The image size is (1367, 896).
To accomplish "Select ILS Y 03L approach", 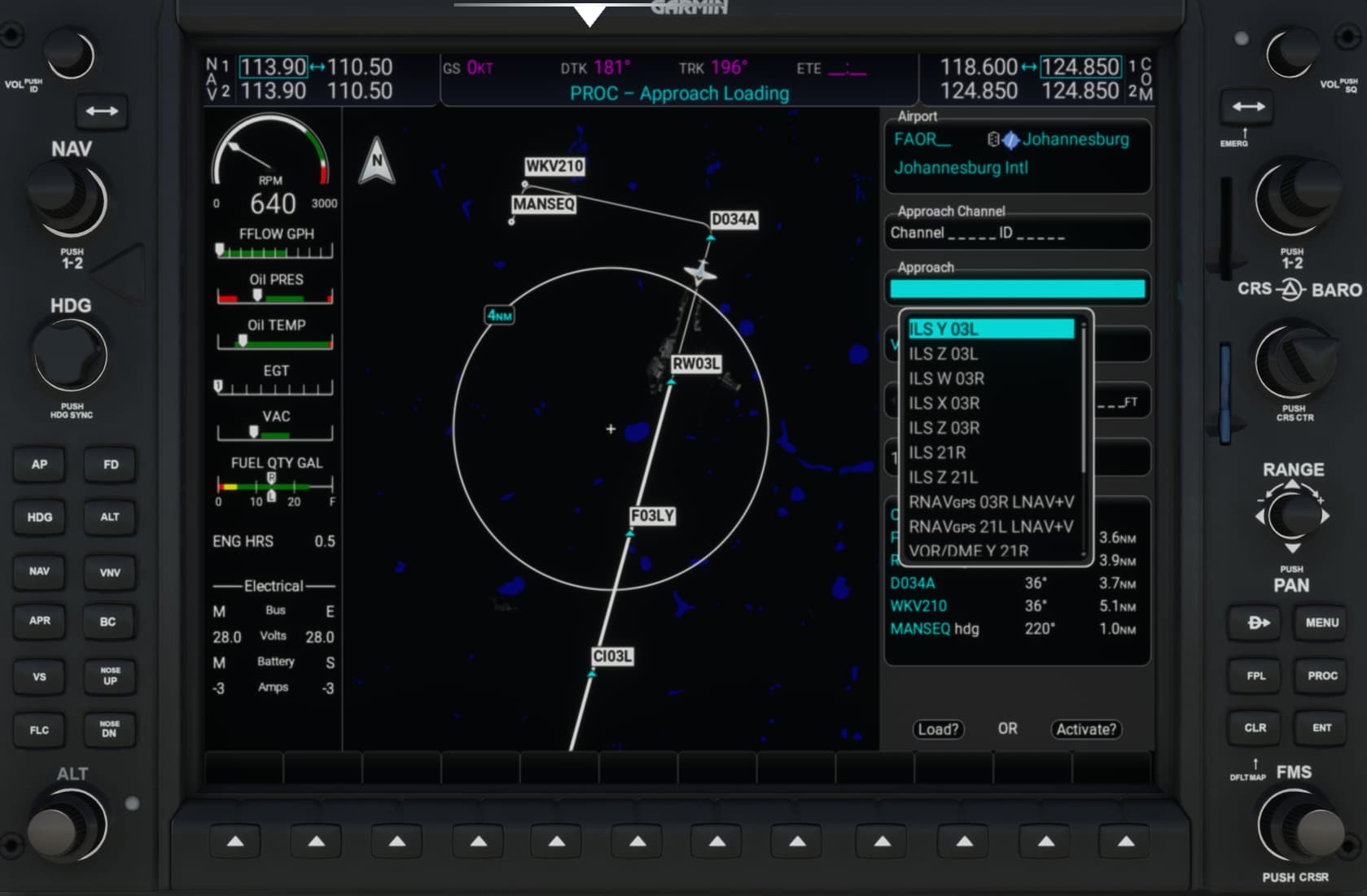I will 992,329.
